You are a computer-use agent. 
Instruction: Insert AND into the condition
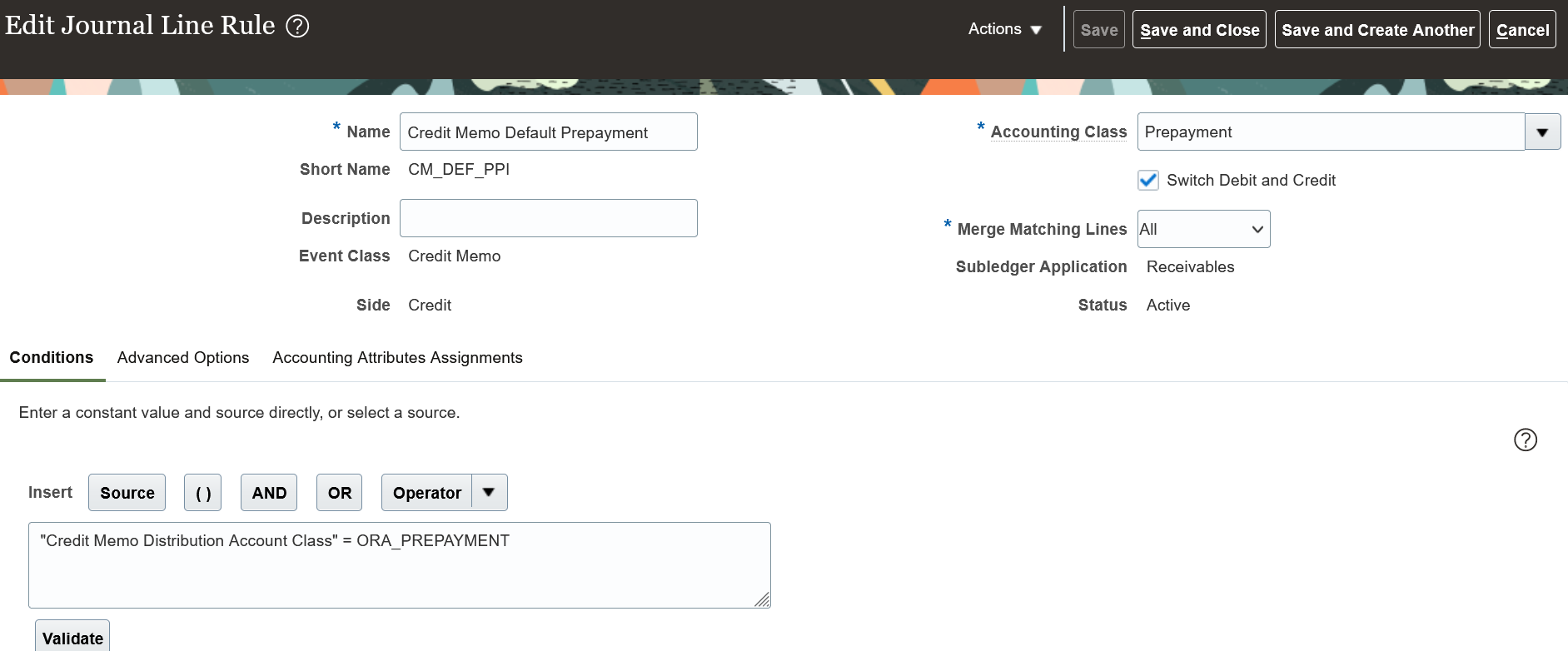(x=269, y=493)
